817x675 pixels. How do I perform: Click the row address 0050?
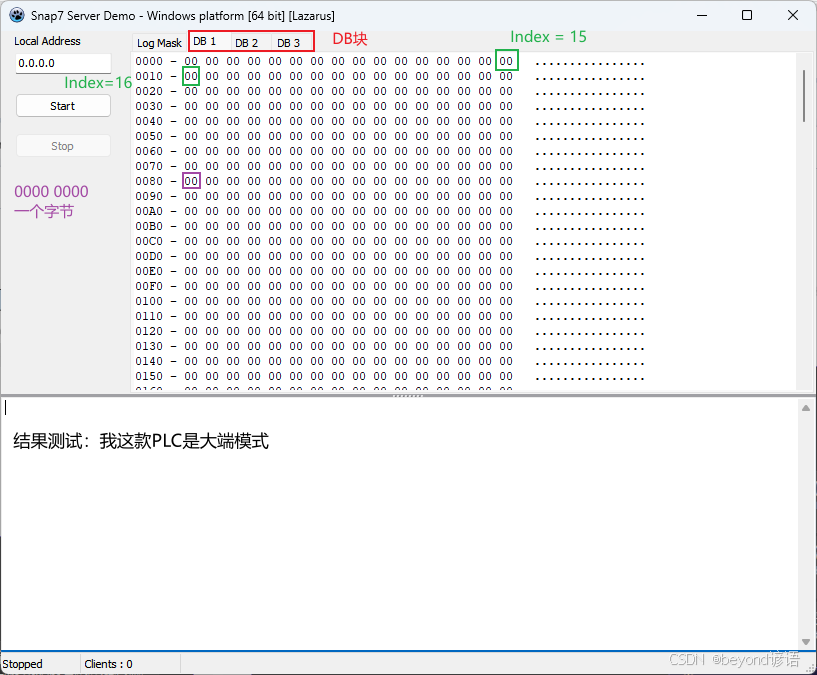click(x=149, y=137)
